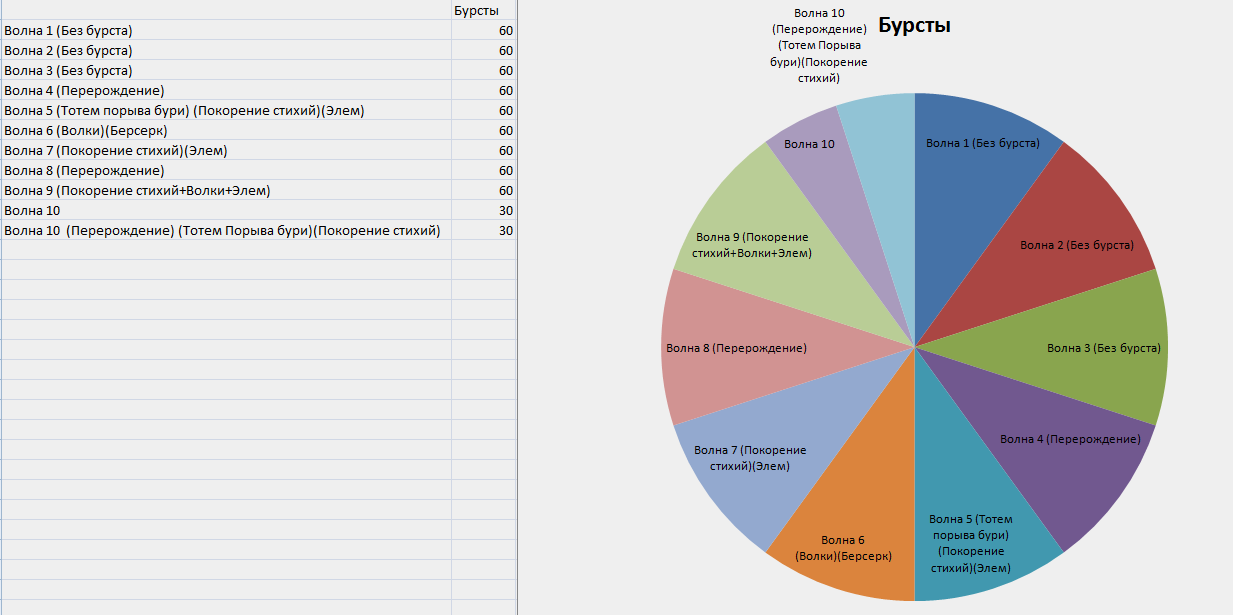
Task: Select the value 60 in the Волна 8 row
Action: [x=484, y=170]
